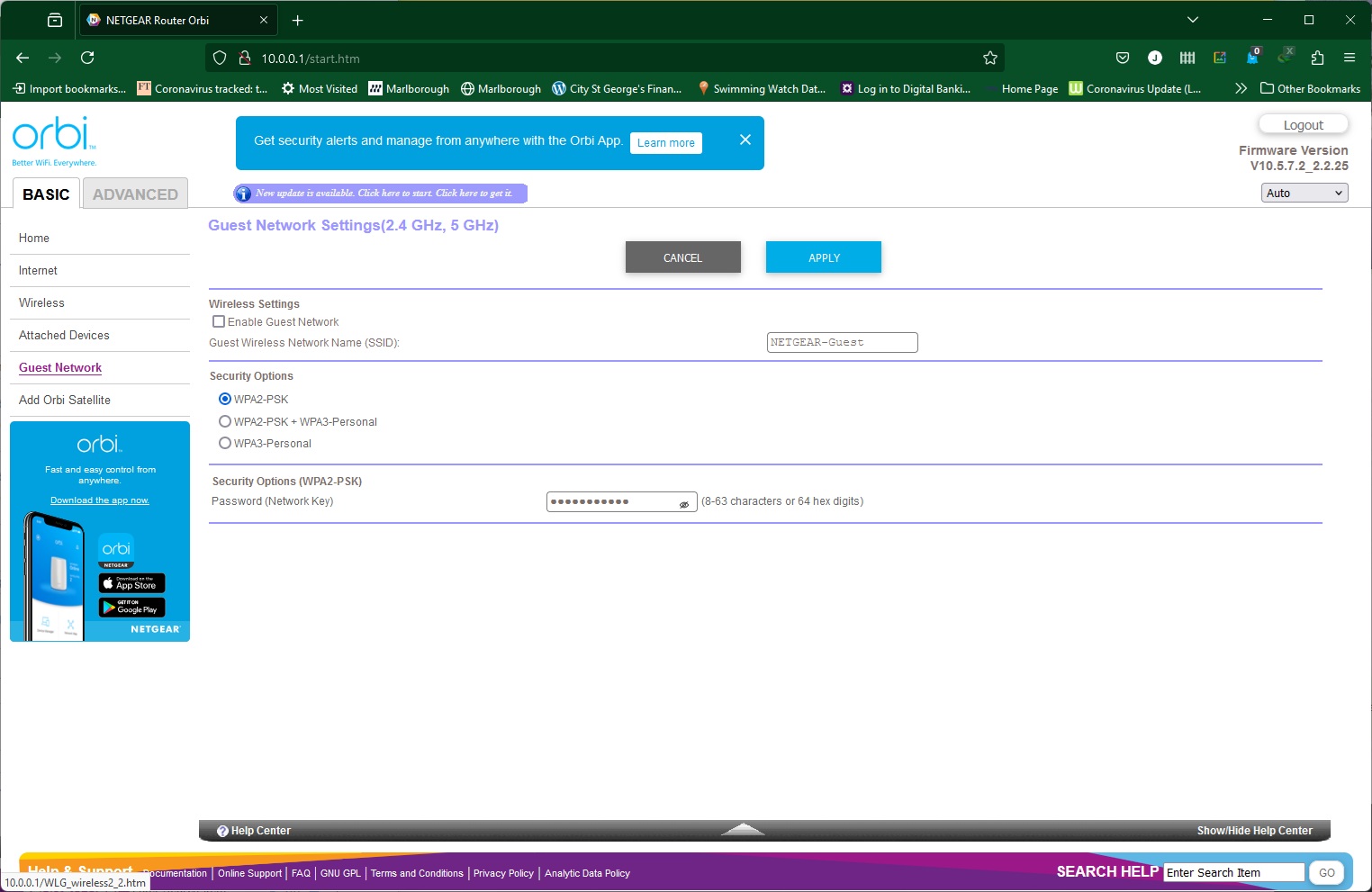Screen dimensions: 1372x892
Task: Click Show/Hide Help Center
Action: click(1254, 831)
